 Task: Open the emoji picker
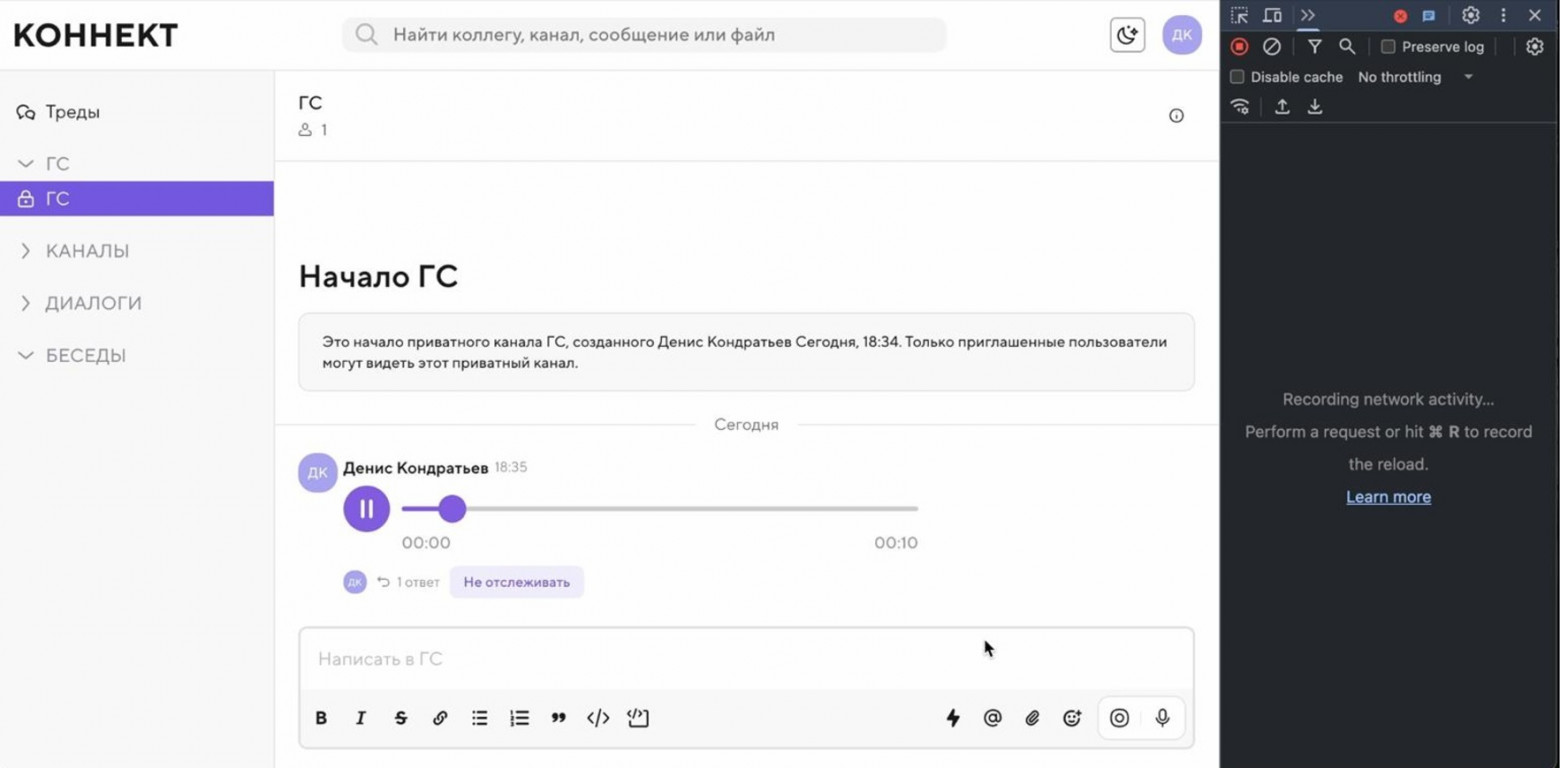point(1071,718)
